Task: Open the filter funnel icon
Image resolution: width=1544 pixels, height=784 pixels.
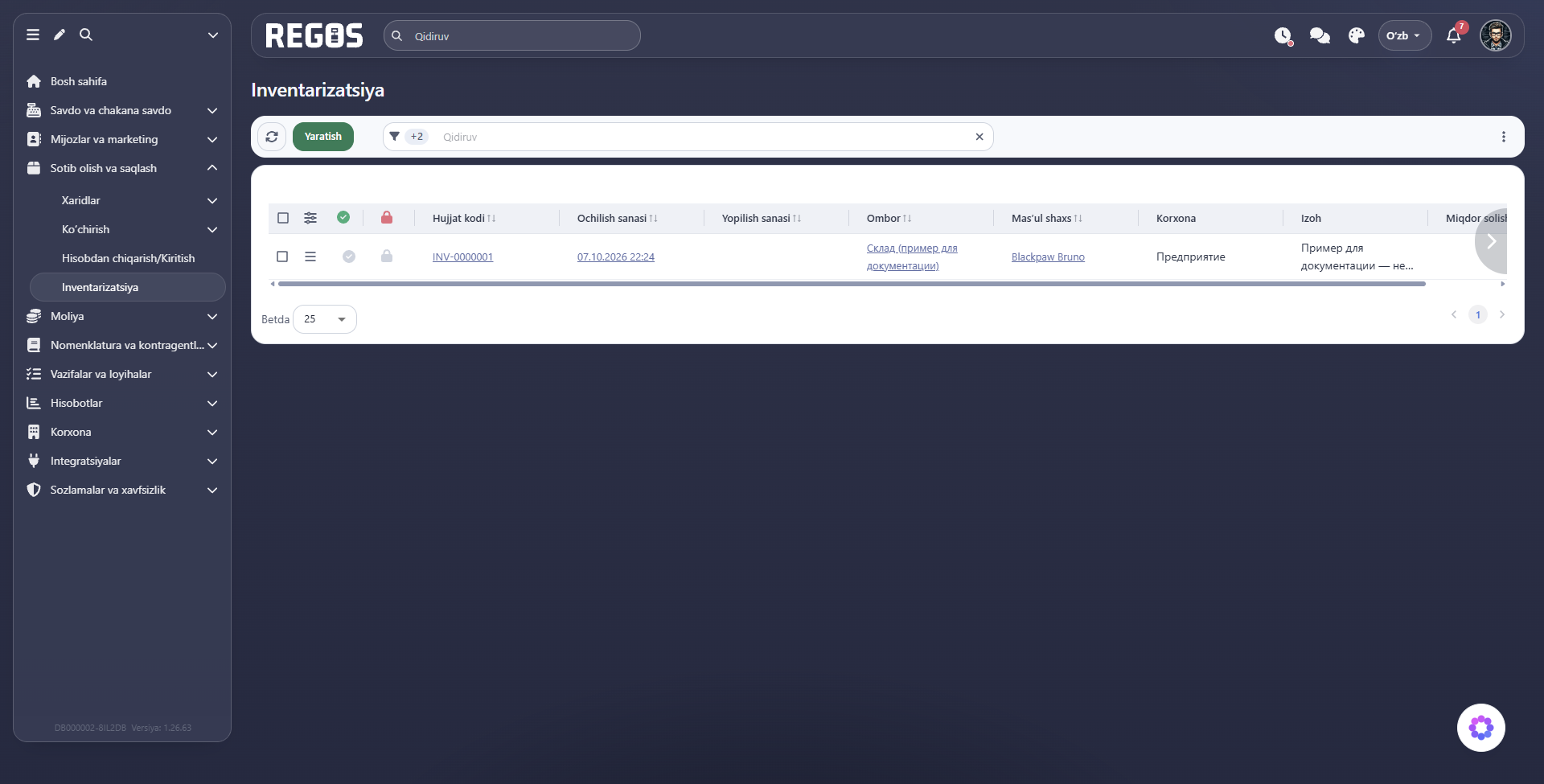Action: pos(395,137)
